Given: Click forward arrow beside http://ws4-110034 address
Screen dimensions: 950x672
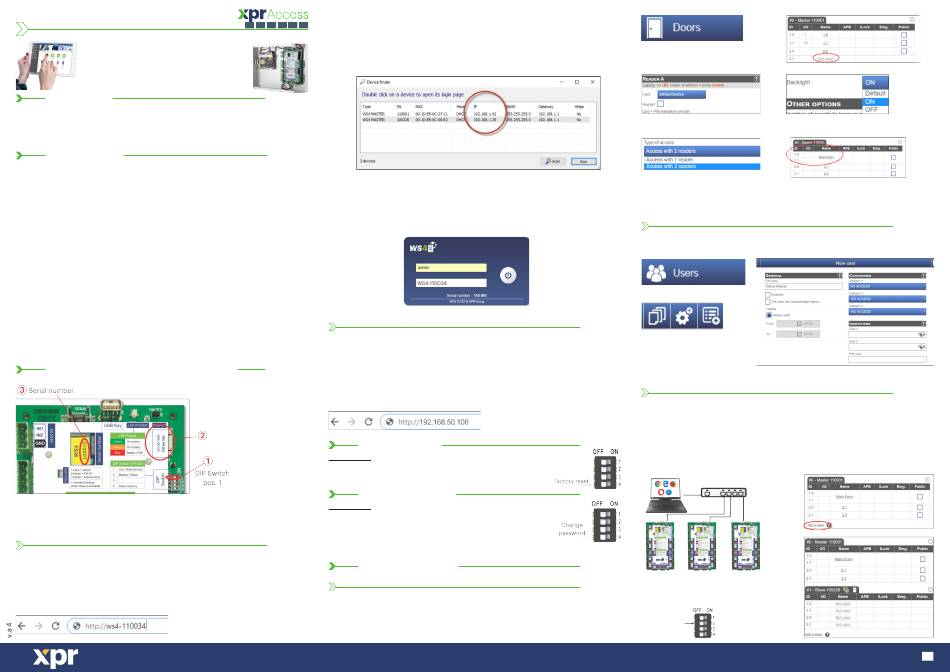Looking at the screenshot, I should pos(39,625).
